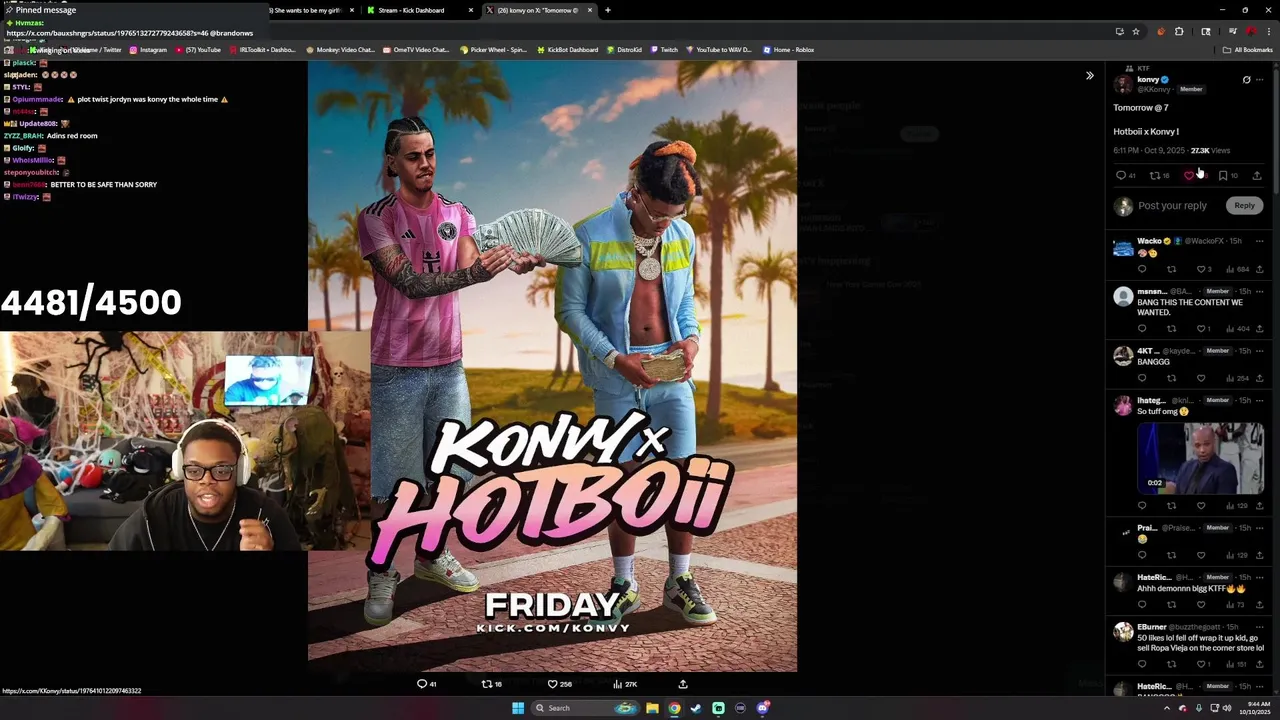Open the YouTube bookmark
The width and height of the screenshot is (1280, 720).
pos(198,50)
